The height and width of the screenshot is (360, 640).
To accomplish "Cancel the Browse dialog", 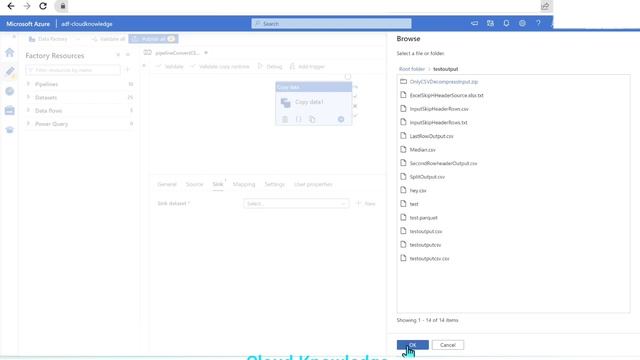I will (x=448, y=345).
